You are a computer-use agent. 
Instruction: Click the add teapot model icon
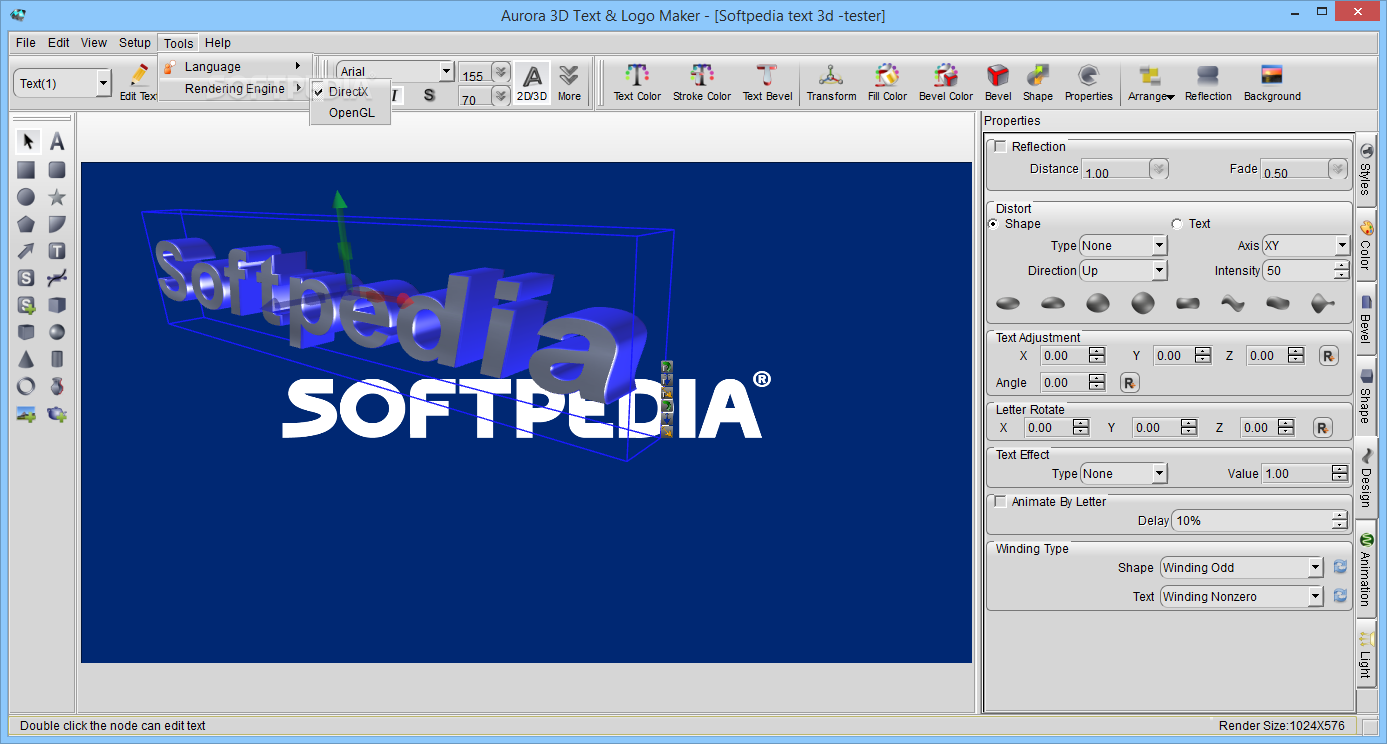click(58, 413)
